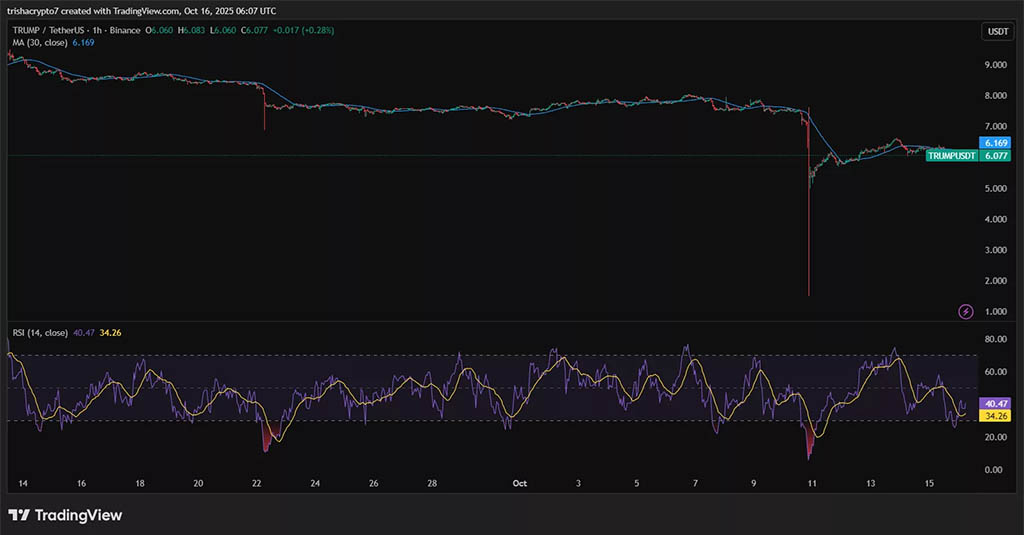This screenshot has width=1024, height=535.
Task: Click the TradingView logo icon
Action: (x=18, y=515)
